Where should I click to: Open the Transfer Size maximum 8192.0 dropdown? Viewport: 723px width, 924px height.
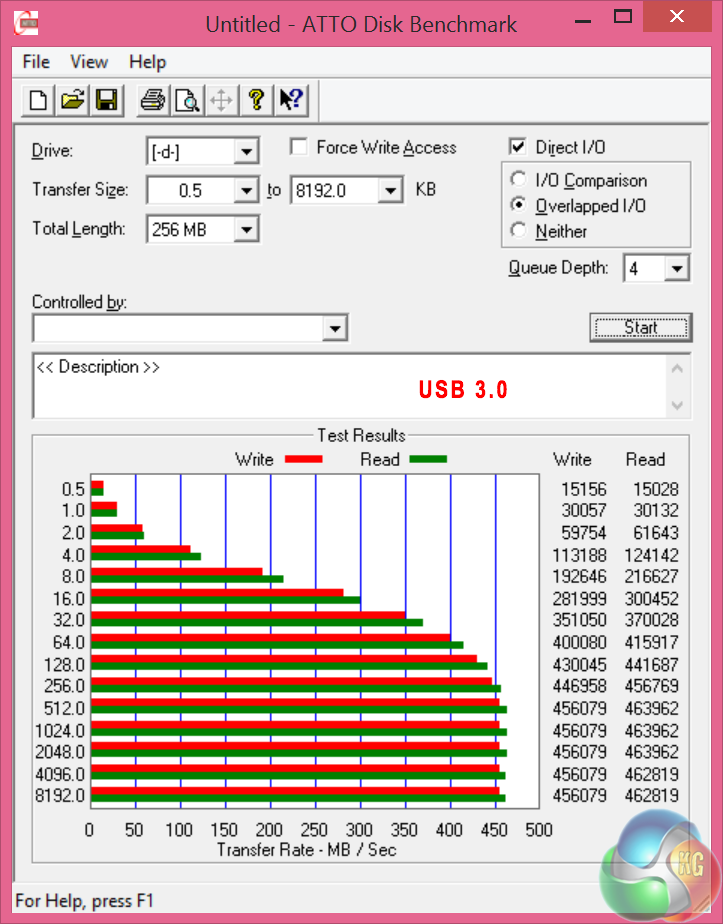[390, 190]
